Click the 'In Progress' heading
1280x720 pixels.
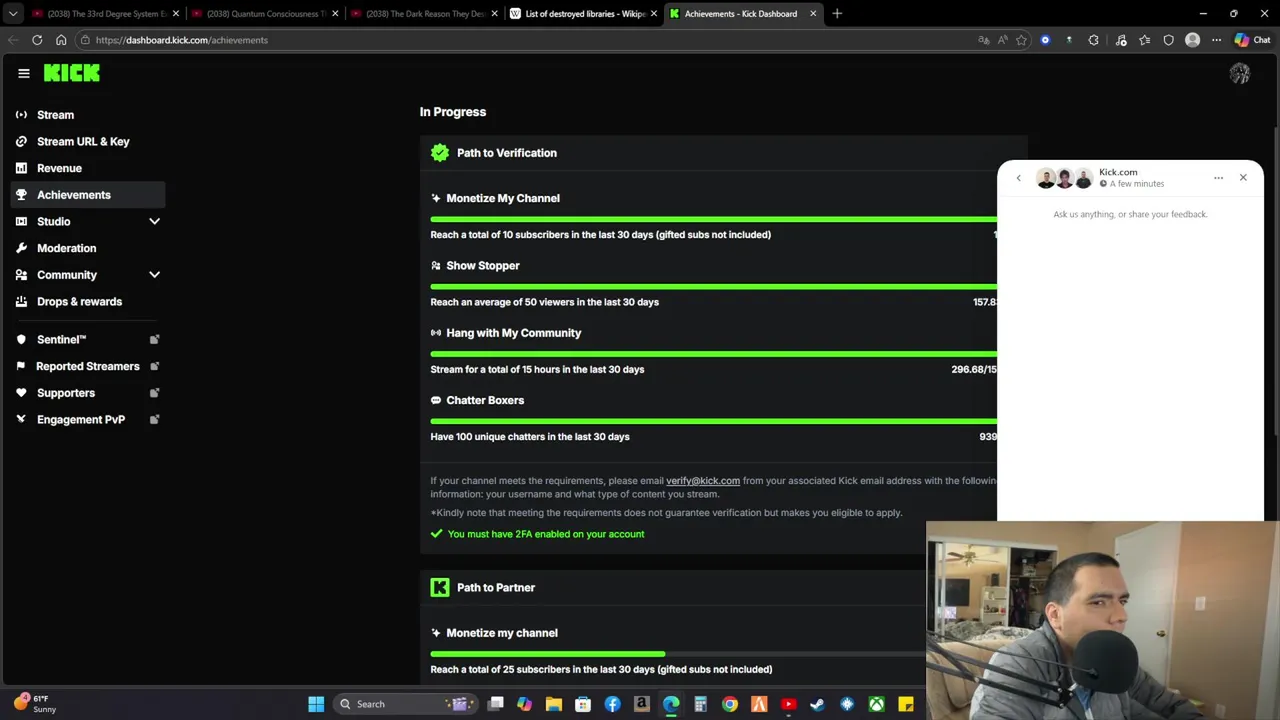(x=453, y=112)
